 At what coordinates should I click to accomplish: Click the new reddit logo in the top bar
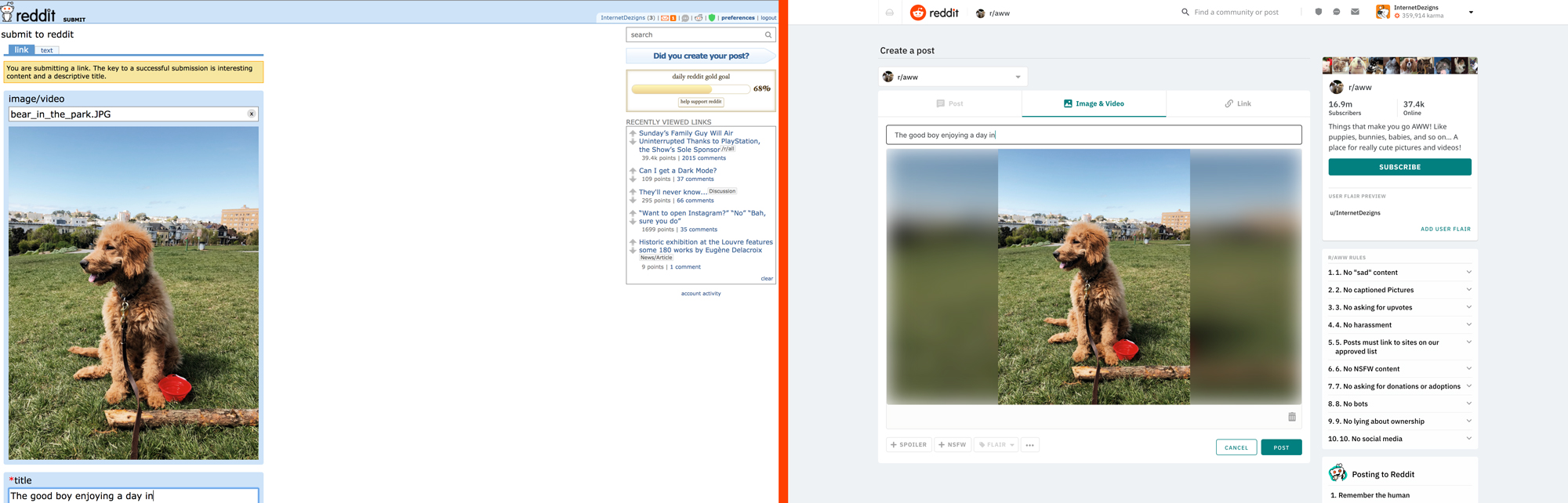935,13
